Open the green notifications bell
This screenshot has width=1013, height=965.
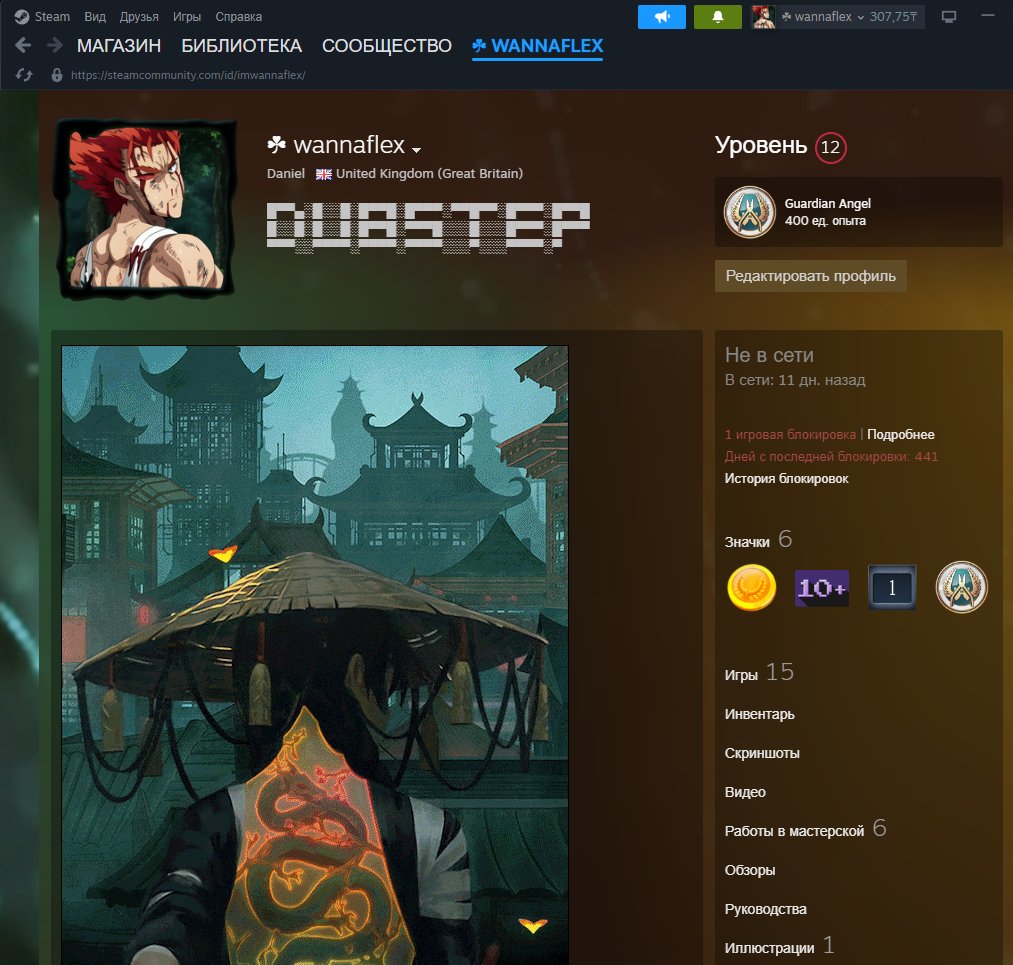click(718, 17)
